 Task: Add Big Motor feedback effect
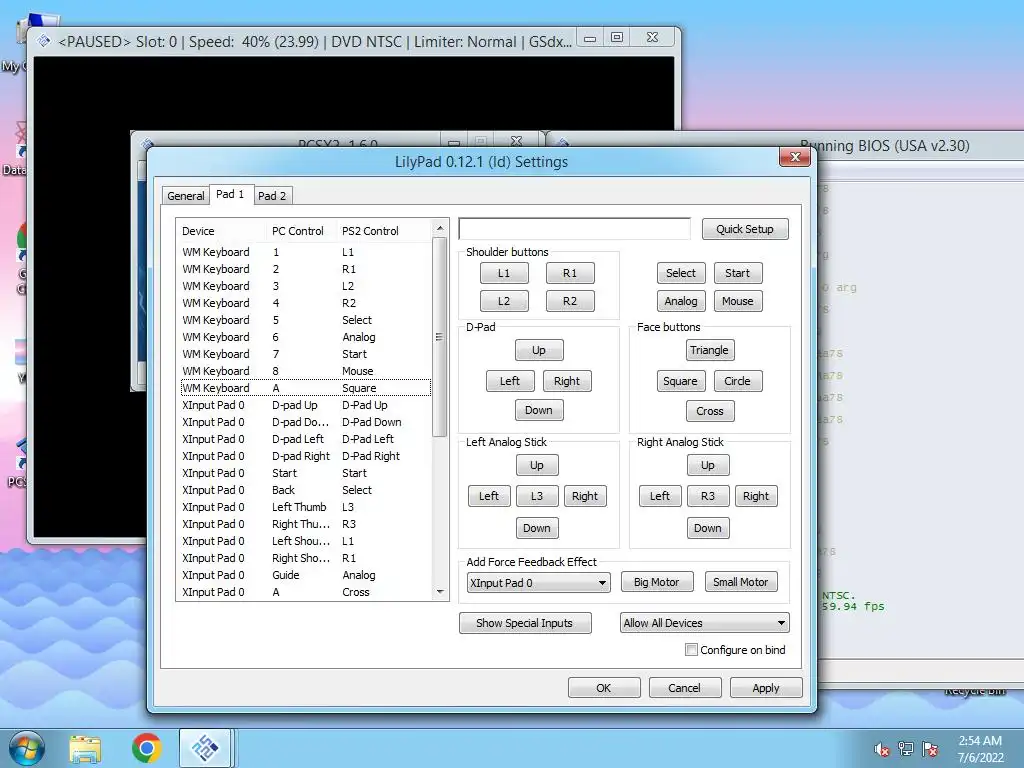click(657, 582)
